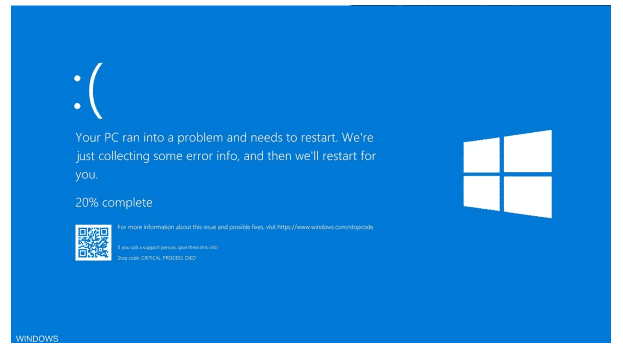Click the word "you." ending the message
This screenshot has width=623, height=364.
[86, 175]
